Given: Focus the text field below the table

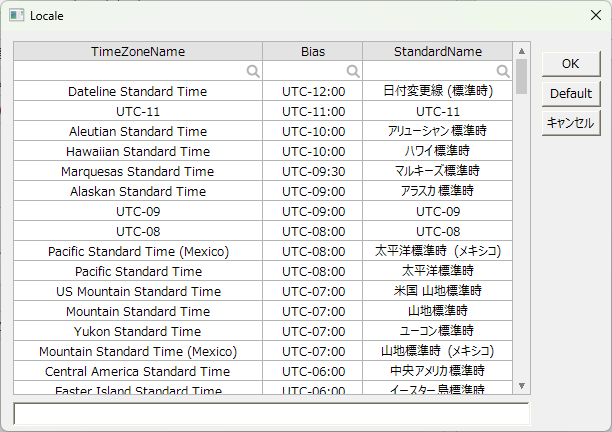Looking at the screenshot, I should click(271, 413).
